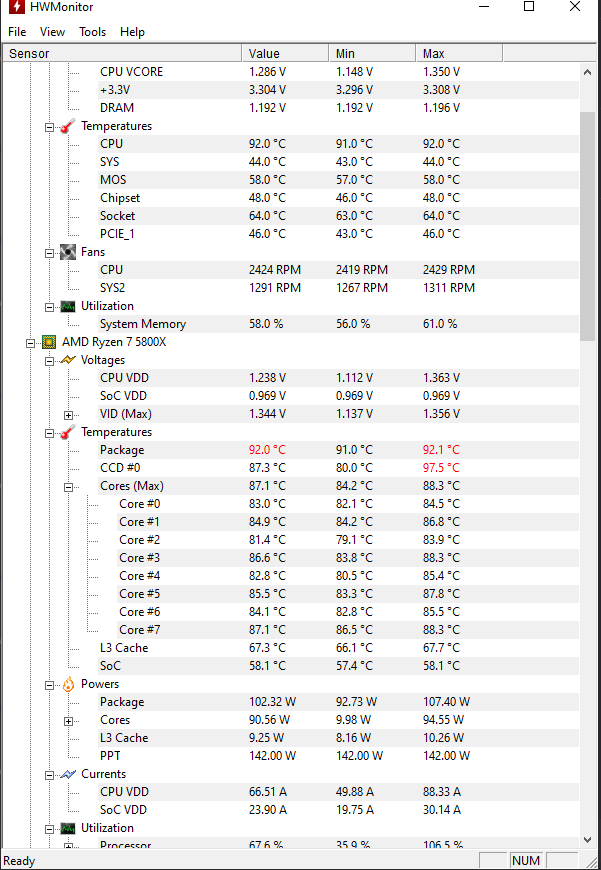This screenshot has width=601, height=870.
Task: Click the motherboard Utilization graph icon
Action: [x=68, y=306]
